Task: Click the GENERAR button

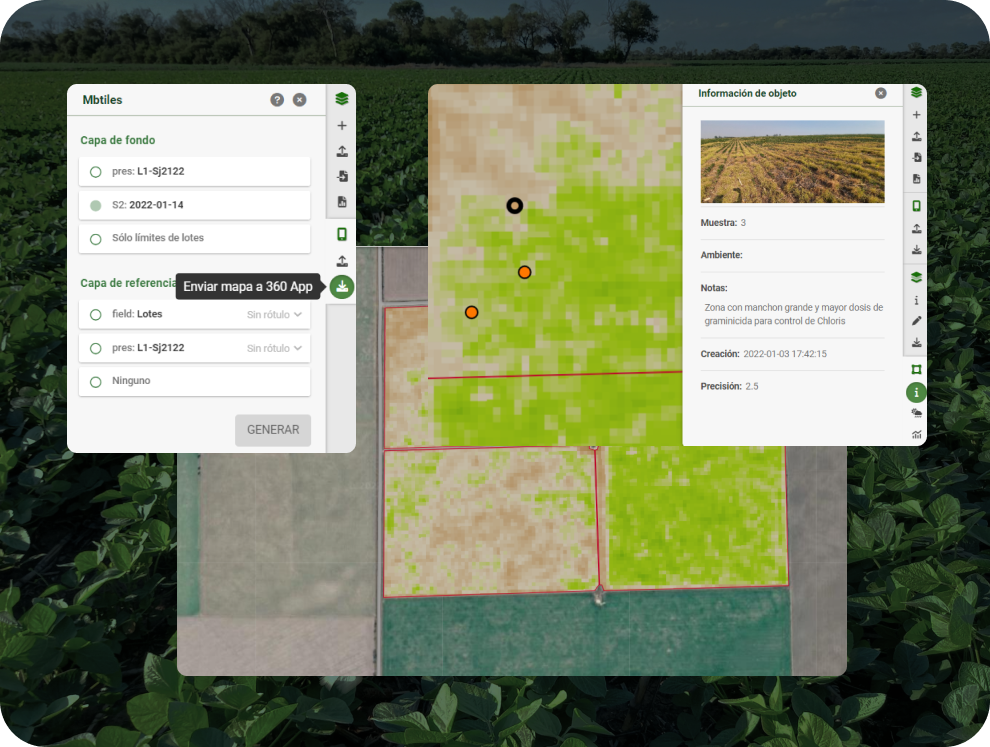Action: pyautogui.click(x=273, y=430)
